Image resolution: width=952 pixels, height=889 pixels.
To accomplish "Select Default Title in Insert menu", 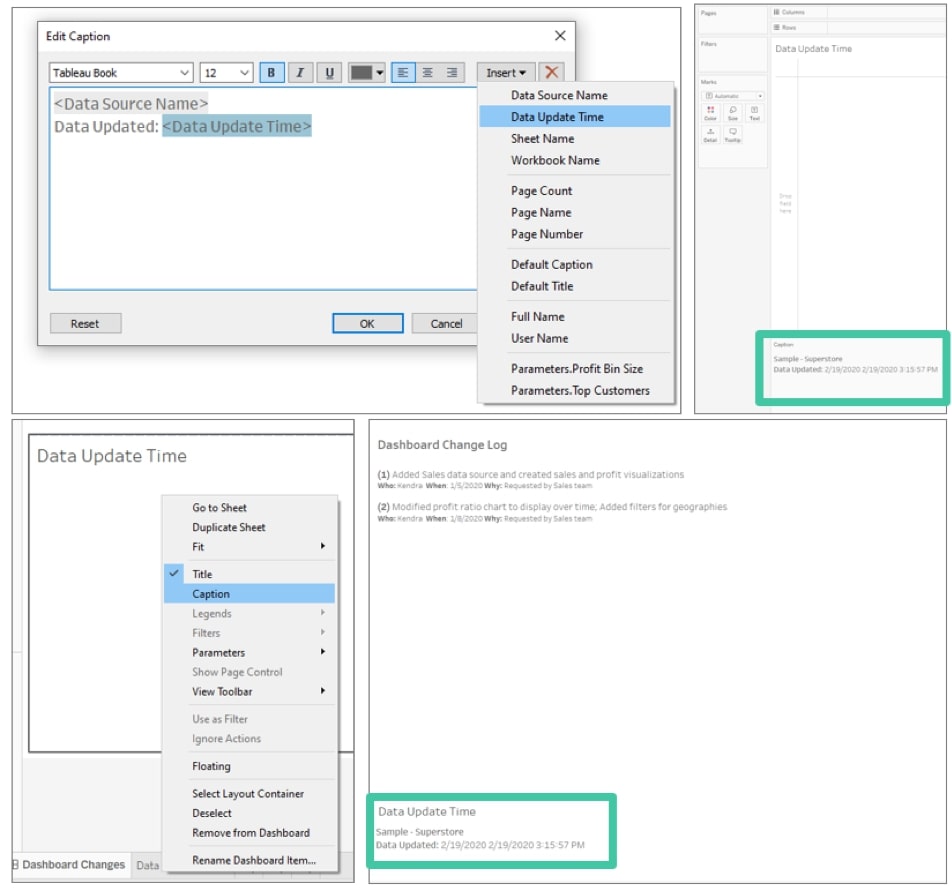I will [x=575, y=286].
